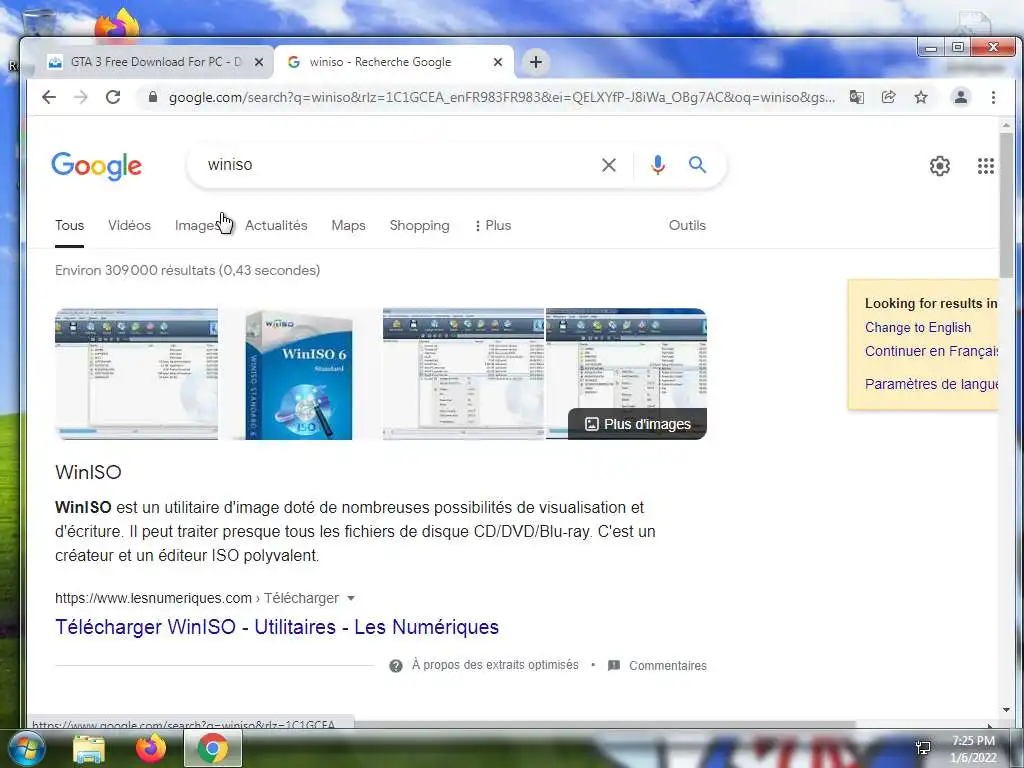
Task: Click Plus d'images button
Action: [637, 424]
